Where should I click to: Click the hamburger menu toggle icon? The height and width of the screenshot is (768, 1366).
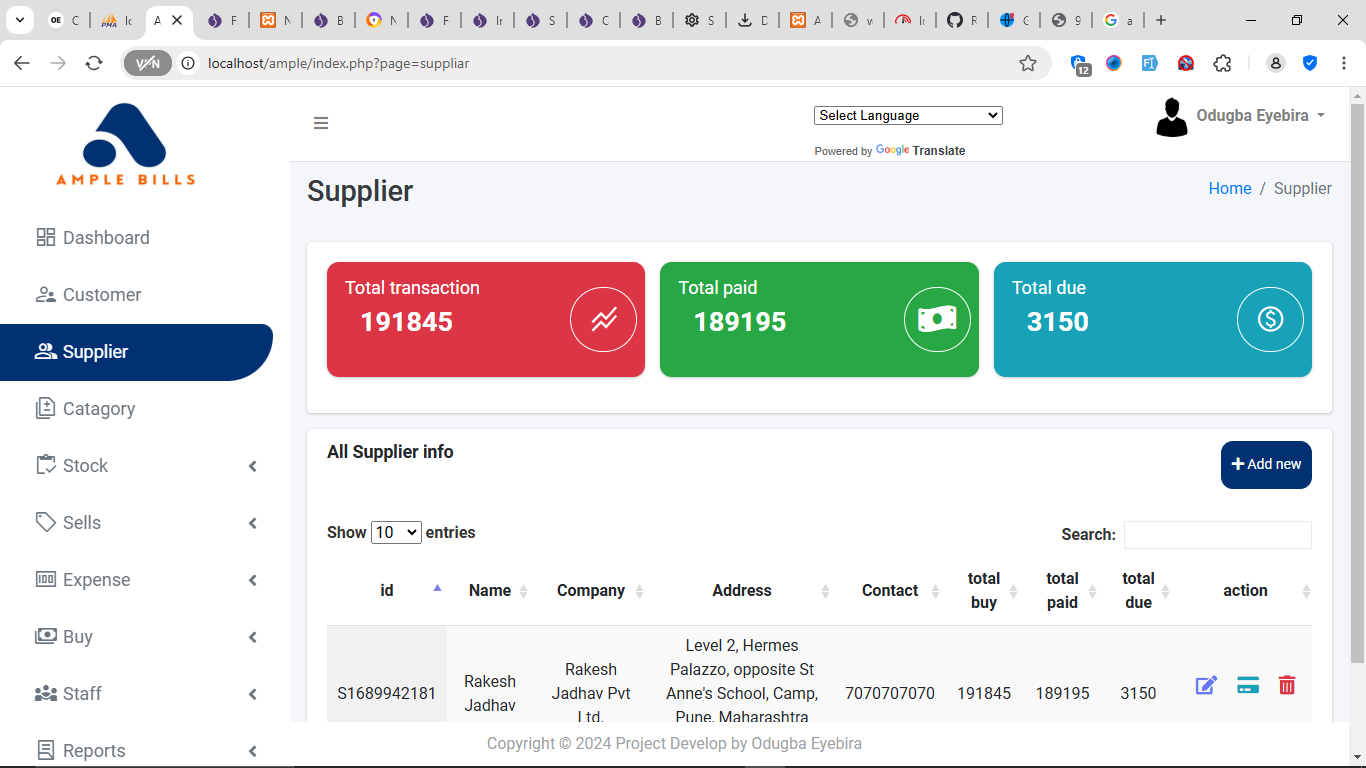(x=321, y=123)
